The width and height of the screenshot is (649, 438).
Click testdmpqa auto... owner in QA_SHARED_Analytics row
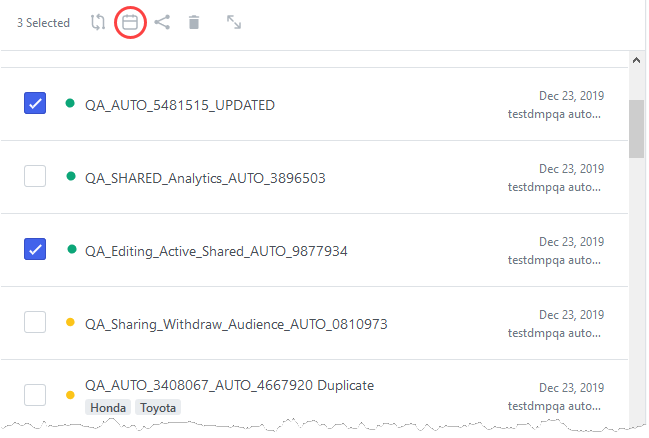554,187
